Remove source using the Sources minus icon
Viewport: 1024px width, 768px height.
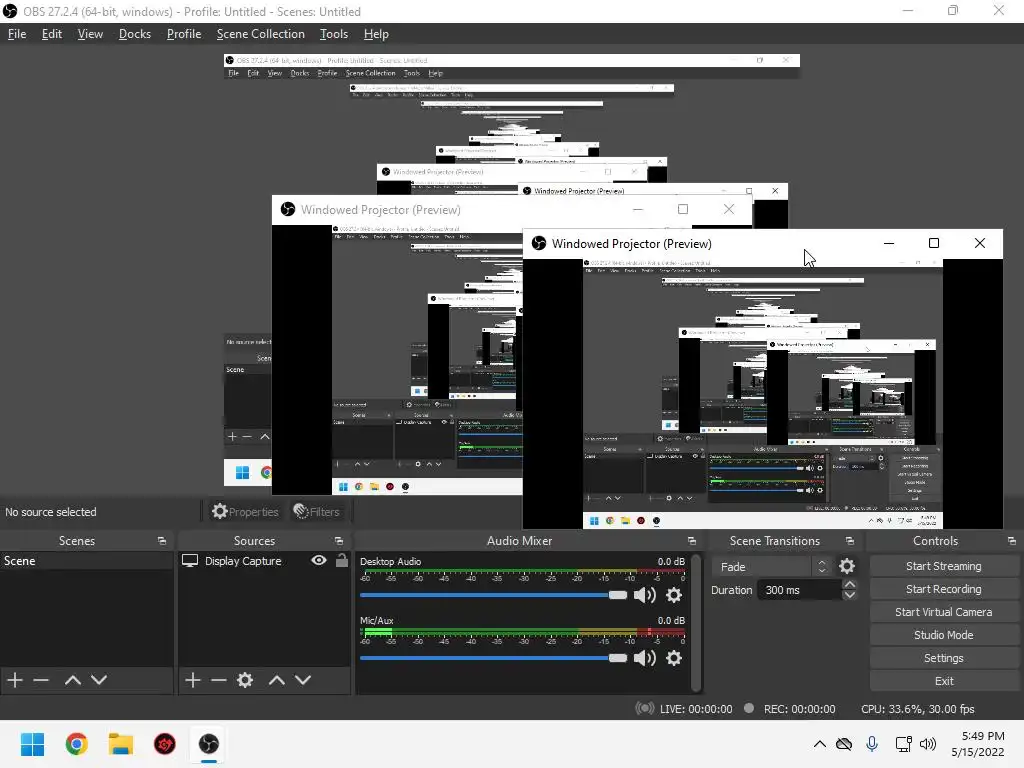(219, 680)
